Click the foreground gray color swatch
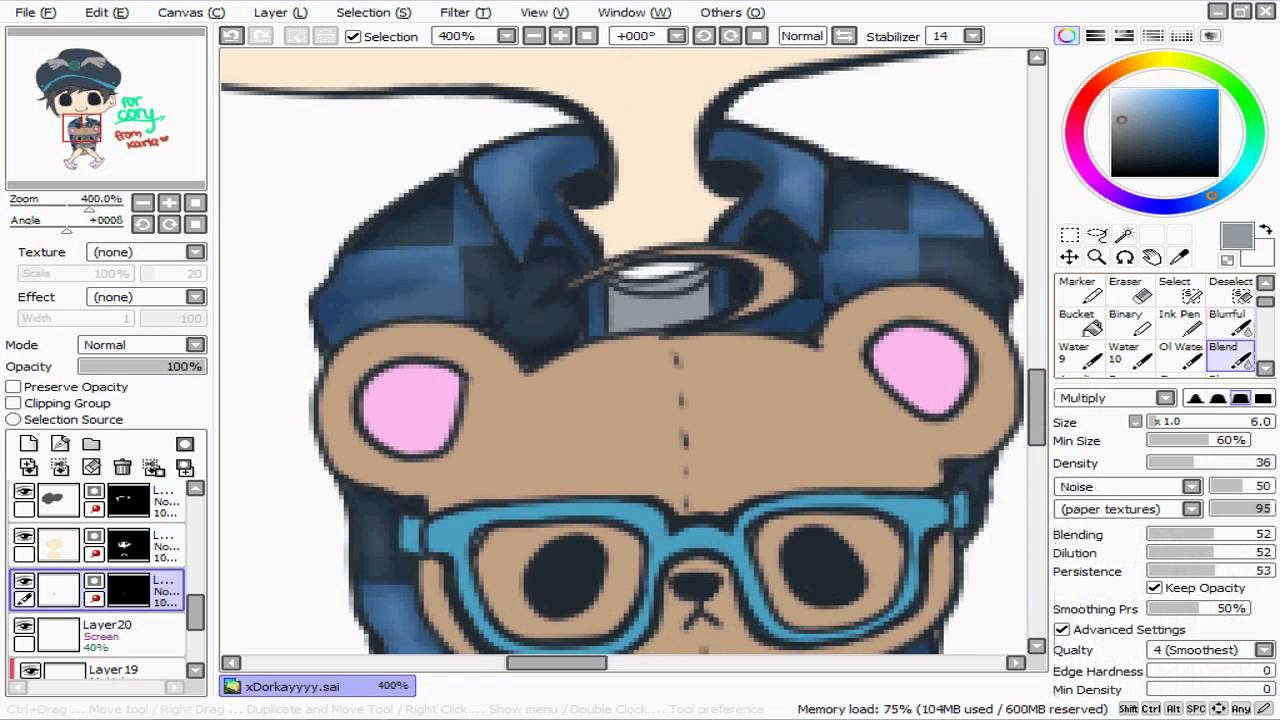The height and width of the screenshot is (720, 1280). pos(1237,236)
